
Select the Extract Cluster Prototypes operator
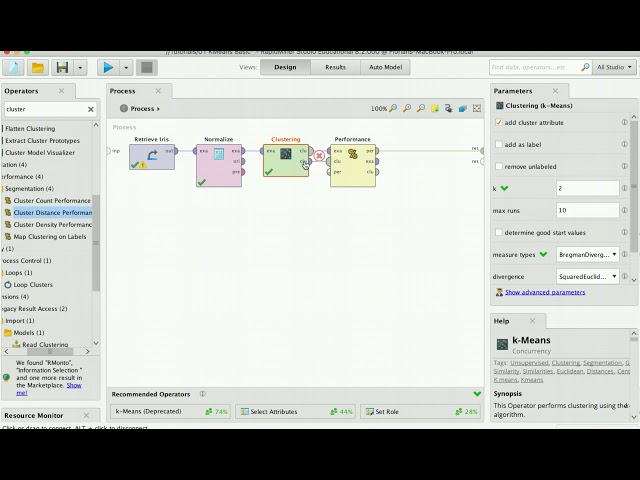[42, 140]
